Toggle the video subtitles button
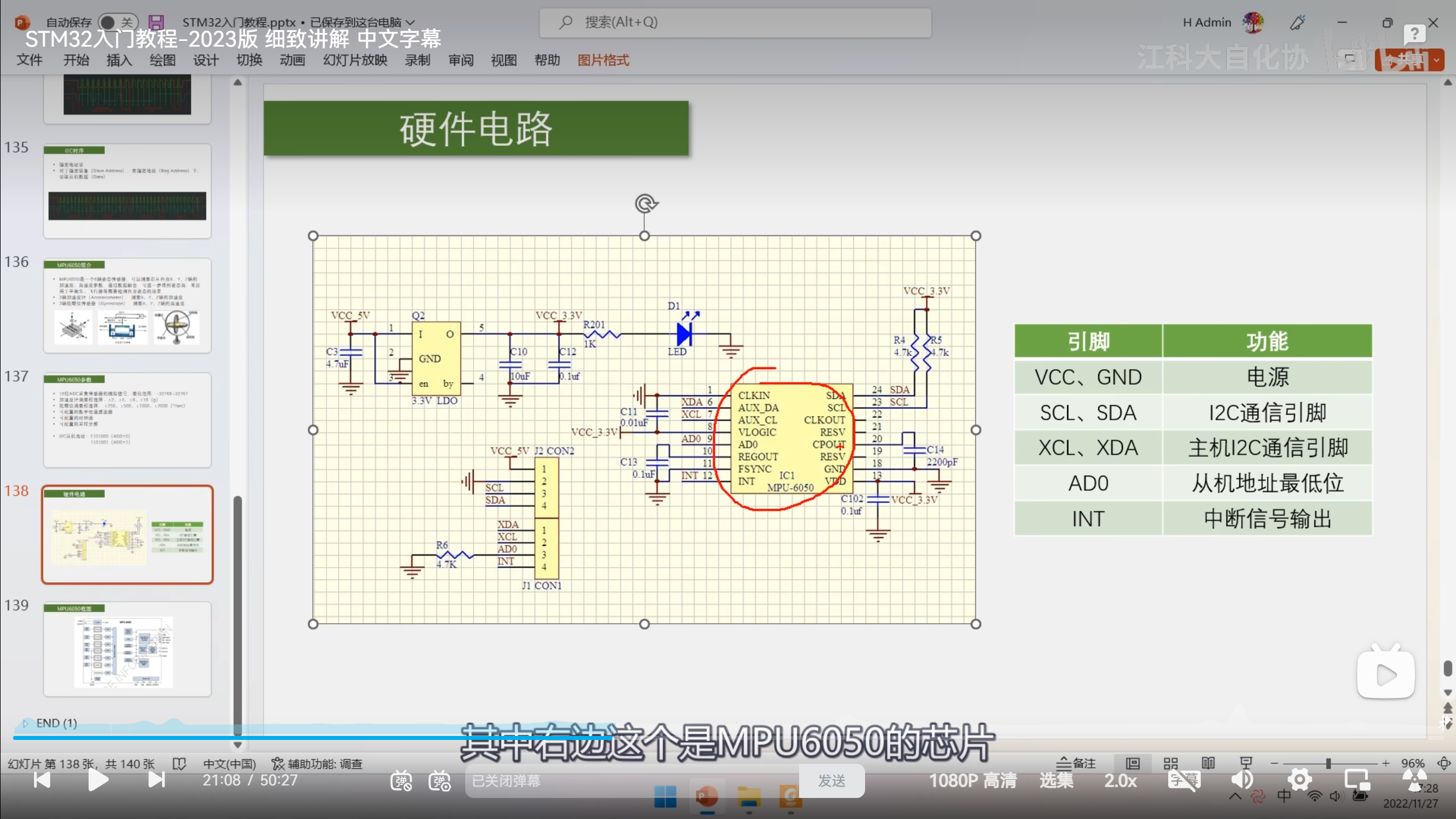The height and width of the screenshot is (819, 1456). click(1184, 780)
